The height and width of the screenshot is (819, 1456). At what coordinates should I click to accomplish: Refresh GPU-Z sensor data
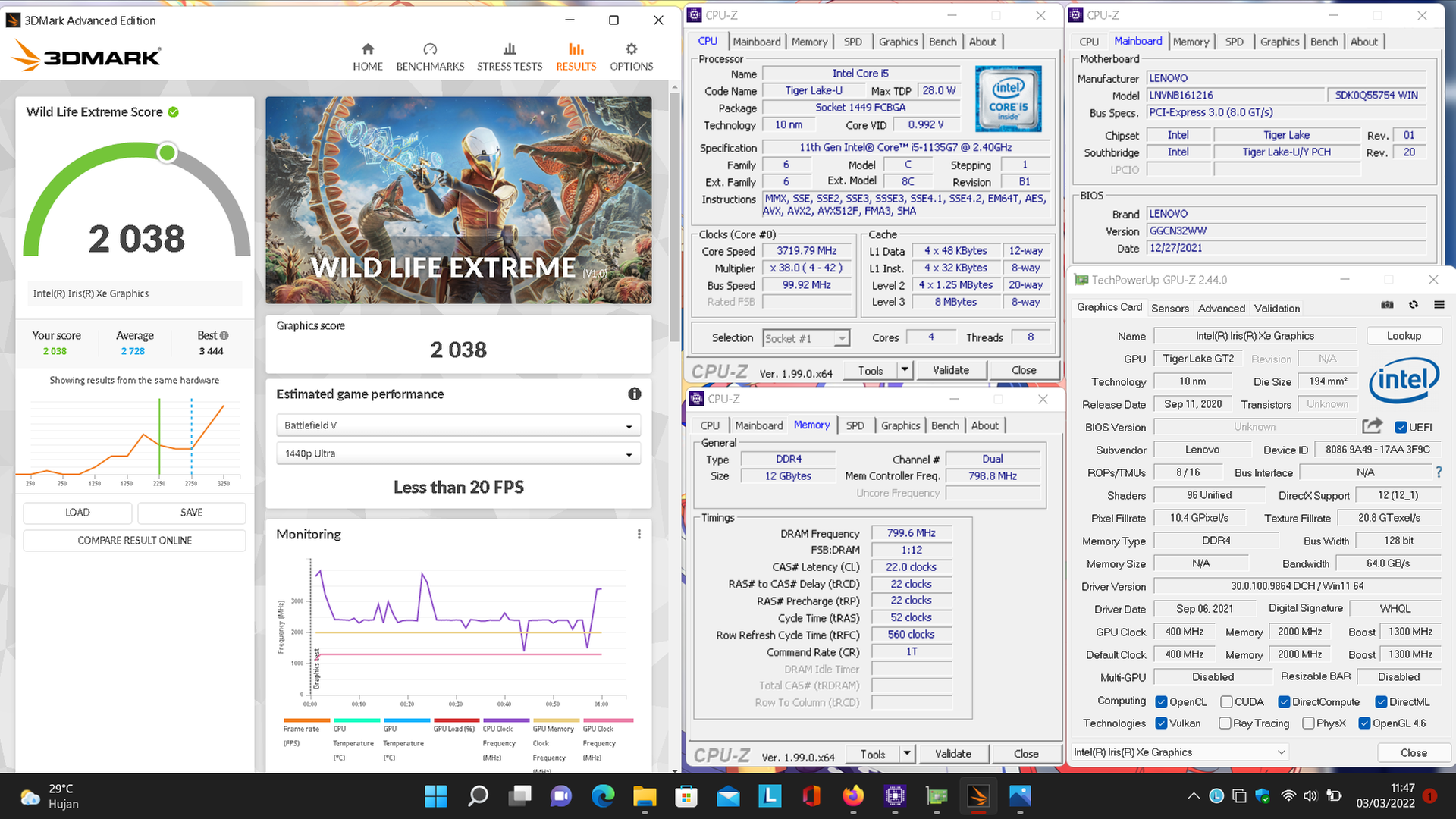[x=1414, y=305]
